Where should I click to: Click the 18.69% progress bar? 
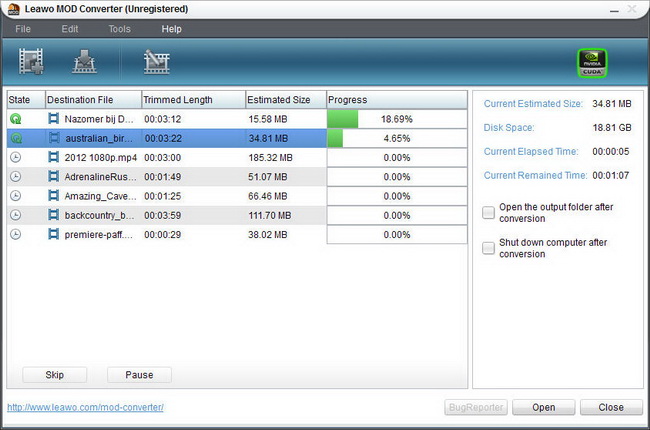click(397, 119)
